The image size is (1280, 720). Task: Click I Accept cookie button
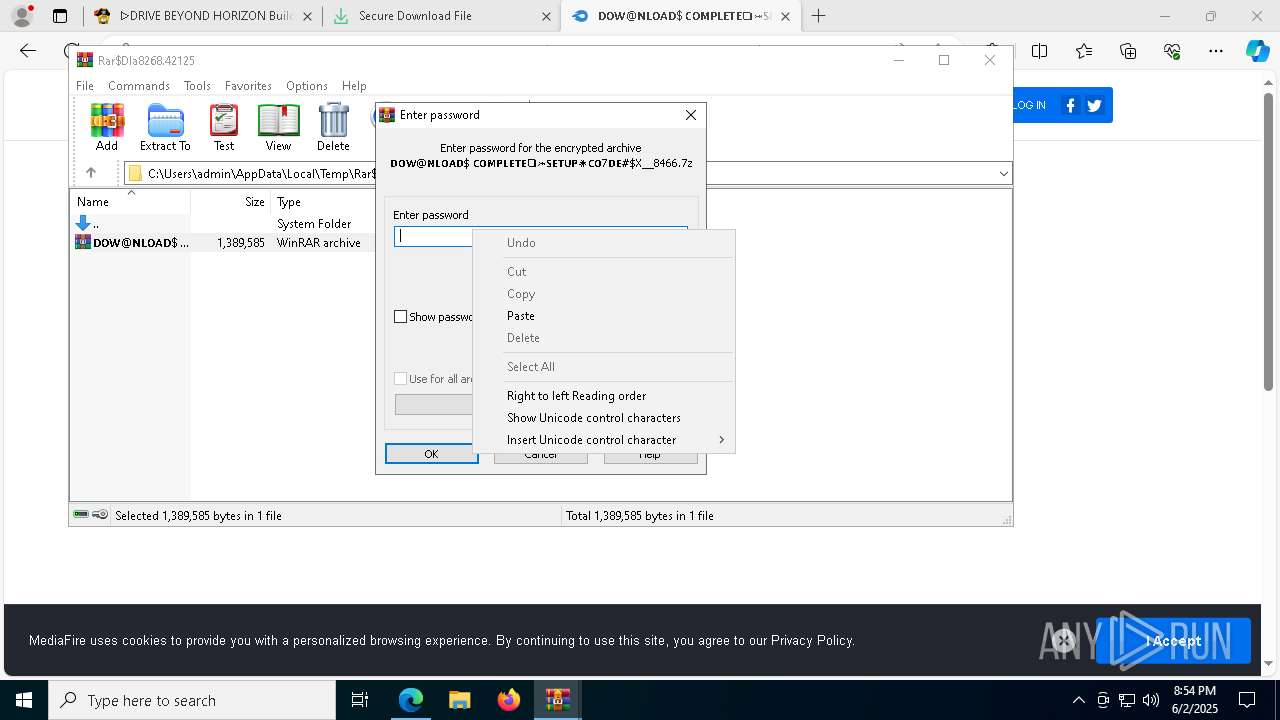click(1173, 641)
